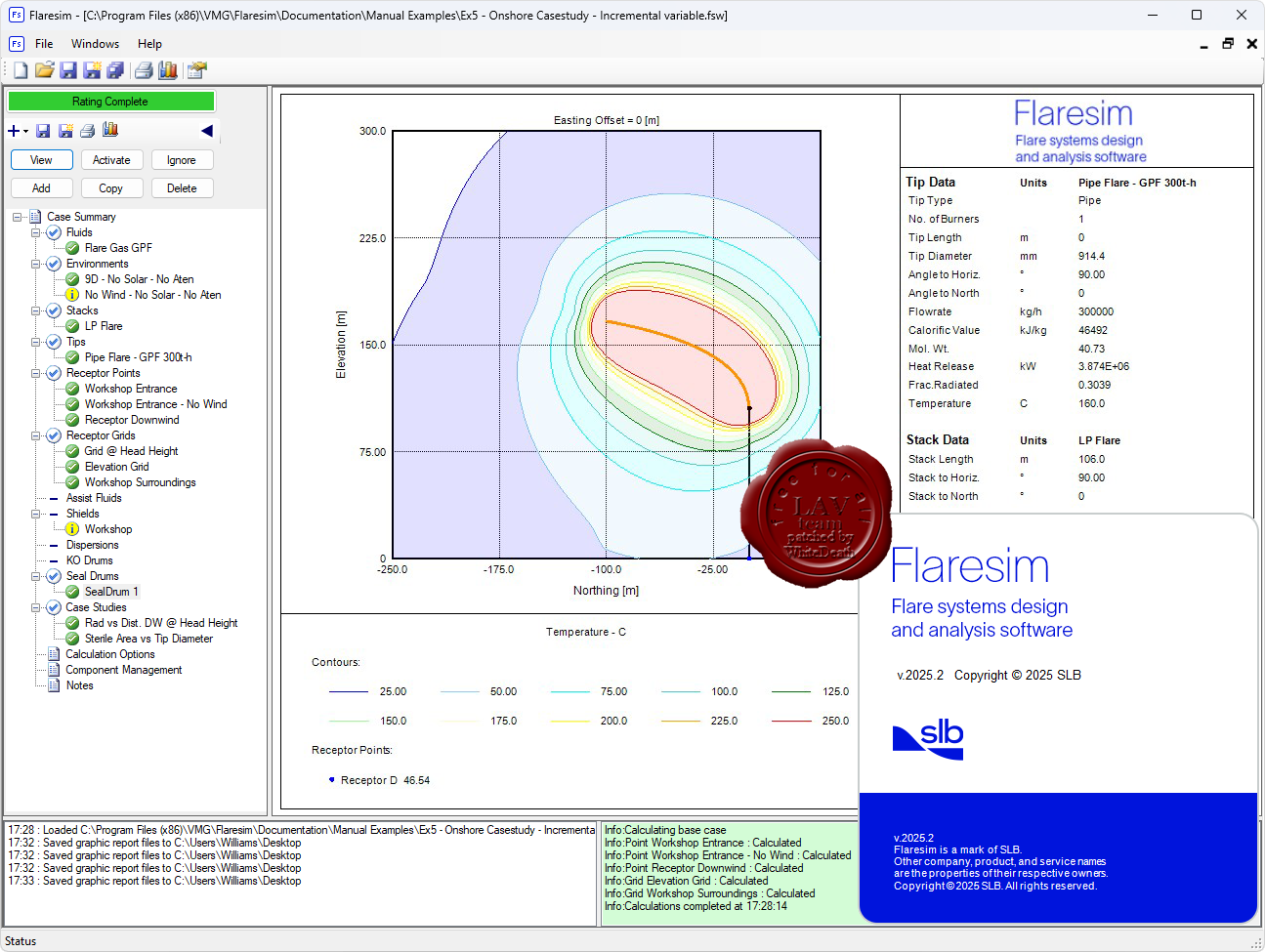Open the dropdown arrow beside the plus icon
Viewport: 1265px width, 952px height.
coord(26,132)
